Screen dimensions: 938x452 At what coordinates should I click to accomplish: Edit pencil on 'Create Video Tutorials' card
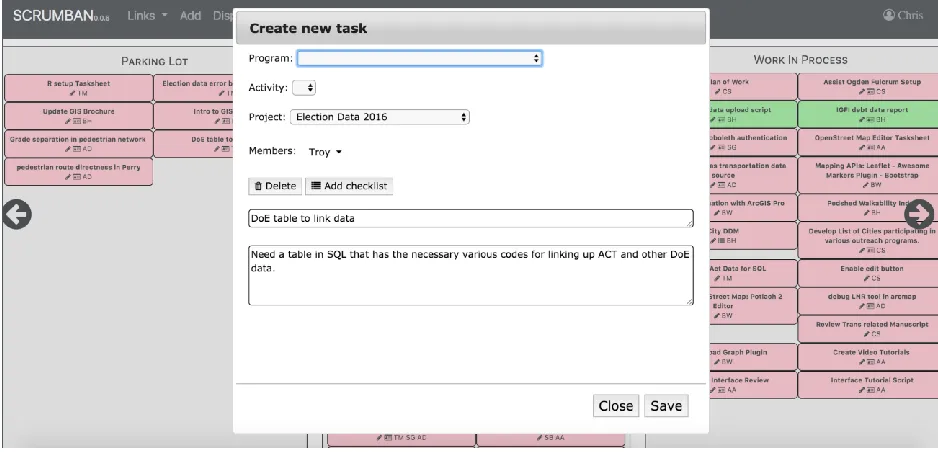click(x=861, y=362)
